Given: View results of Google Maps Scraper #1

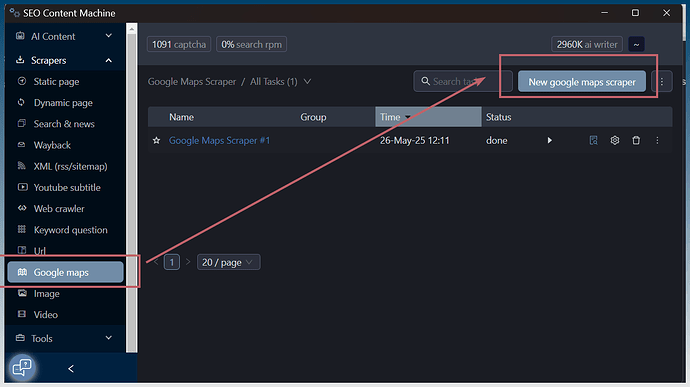Looking at the screenshot, I should pos(593,140).
